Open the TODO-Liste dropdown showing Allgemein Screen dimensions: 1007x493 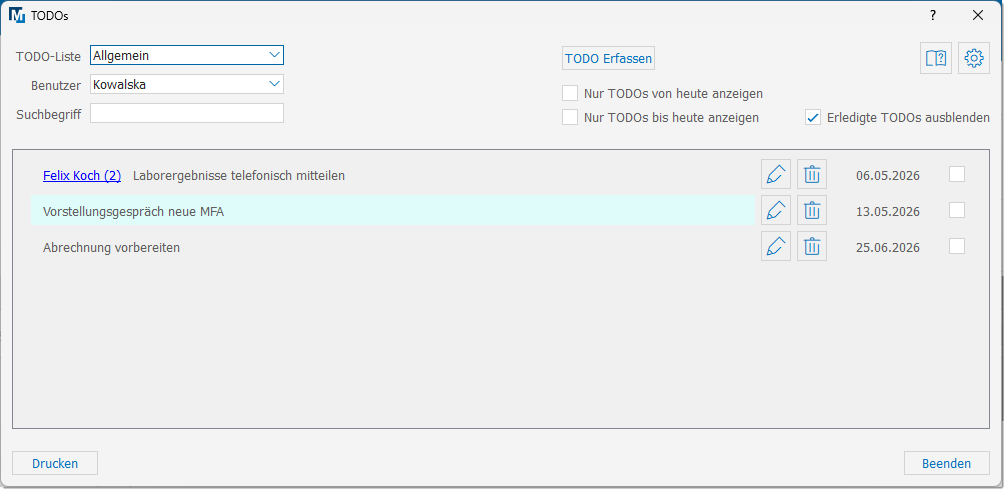click(x=187, y=55)
